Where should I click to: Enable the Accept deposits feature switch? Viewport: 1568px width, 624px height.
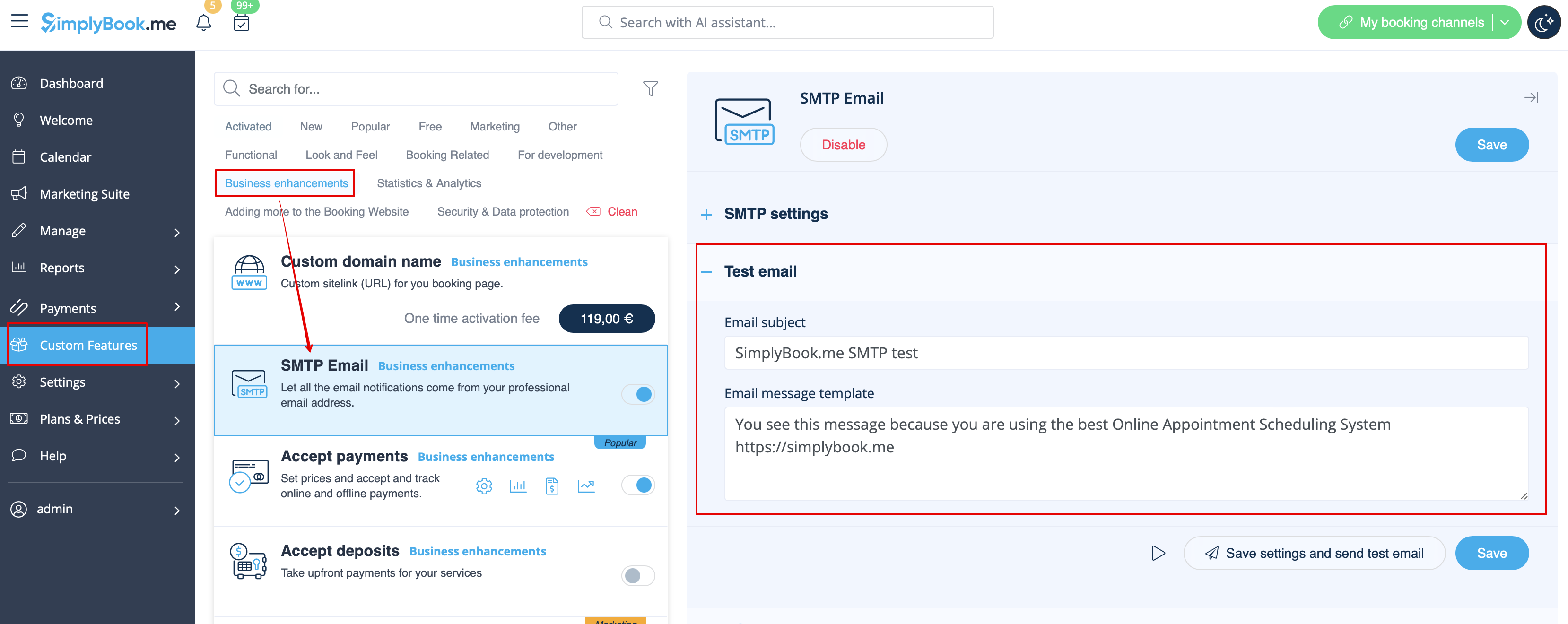point(638,576)
